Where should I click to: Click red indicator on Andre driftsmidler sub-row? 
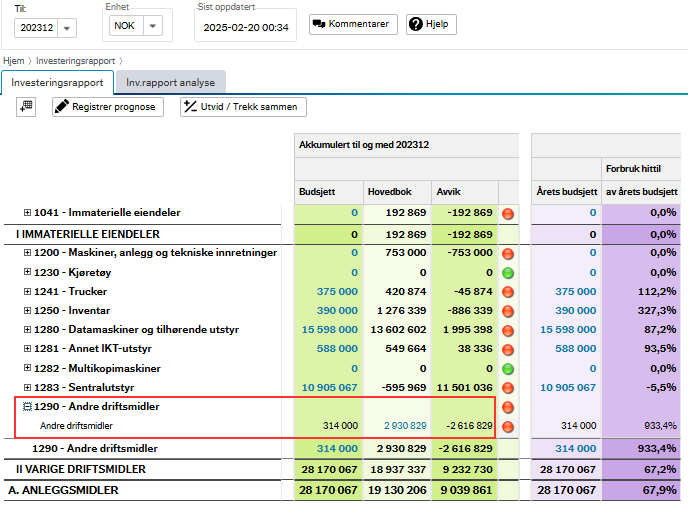(508, 426)
